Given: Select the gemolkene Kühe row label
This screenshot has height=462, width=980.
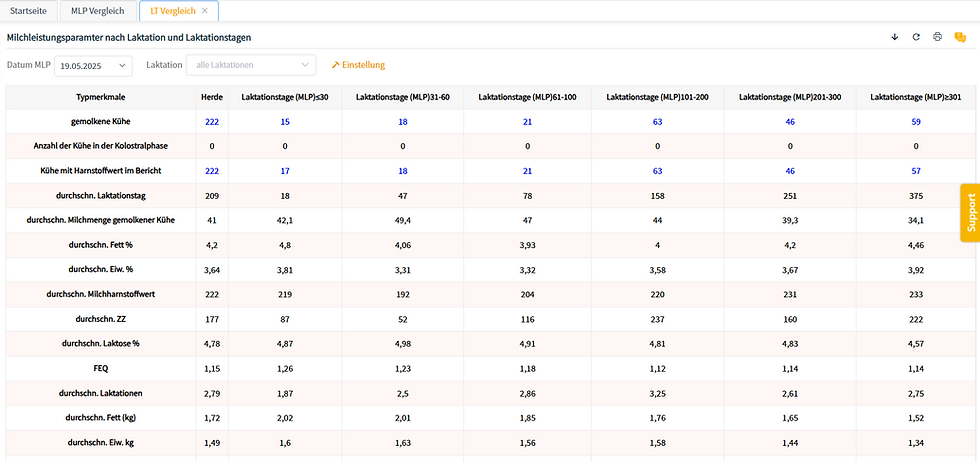Looking at the screenshot, I should [x=101, y=122].
